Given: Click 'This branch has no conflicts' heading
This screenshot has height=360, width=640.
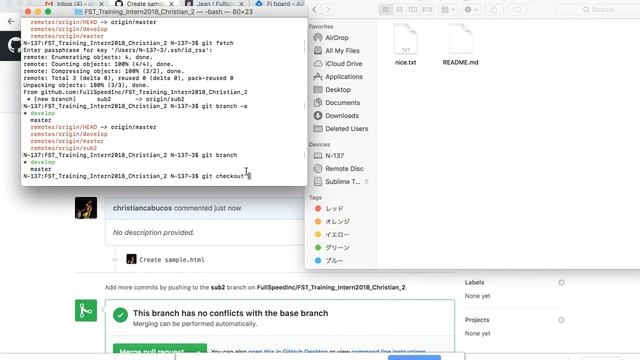Looking at the screenshot, I should pos(231,313).
